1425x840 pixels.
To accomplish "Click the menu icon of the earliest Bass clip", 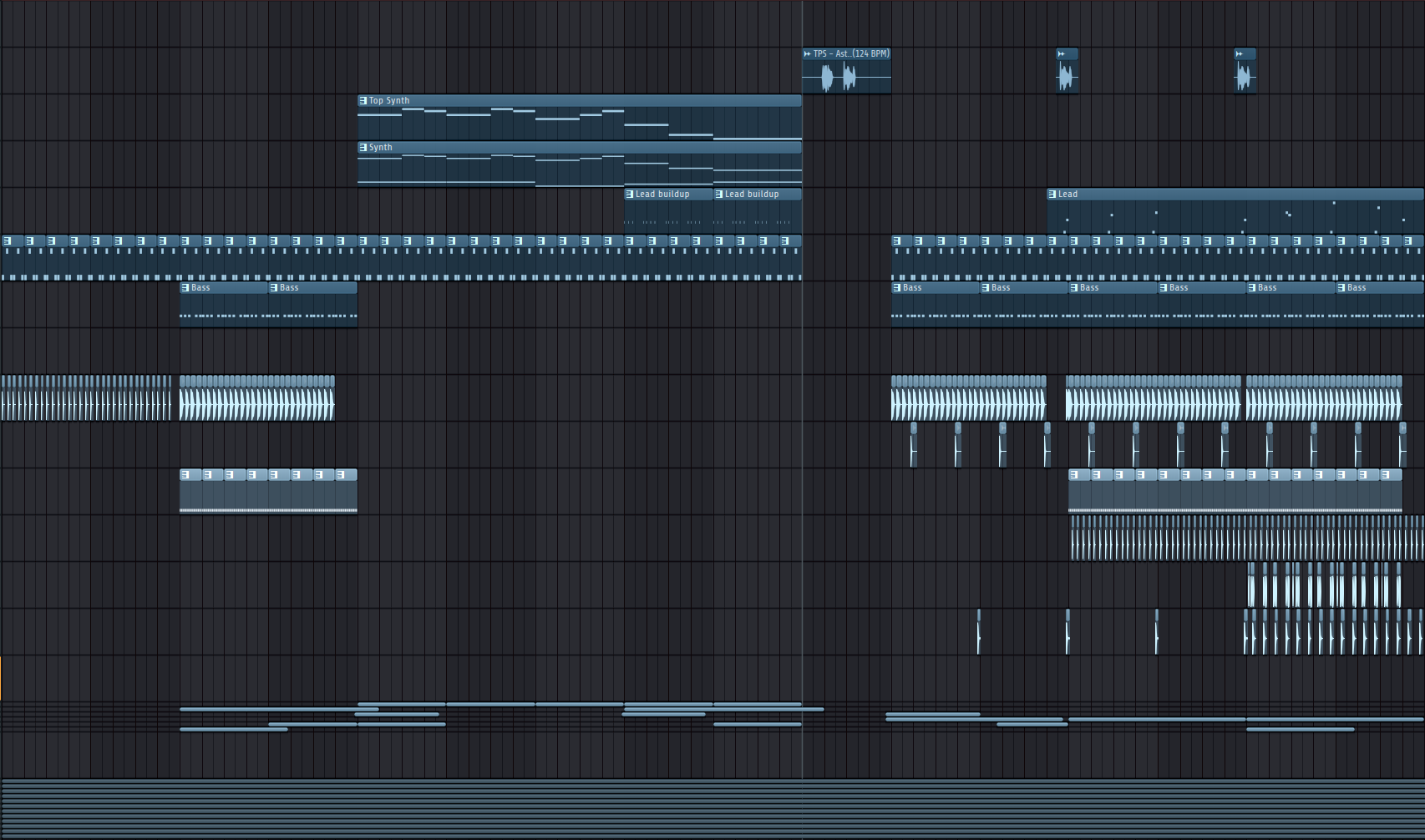I will (185, 287).
